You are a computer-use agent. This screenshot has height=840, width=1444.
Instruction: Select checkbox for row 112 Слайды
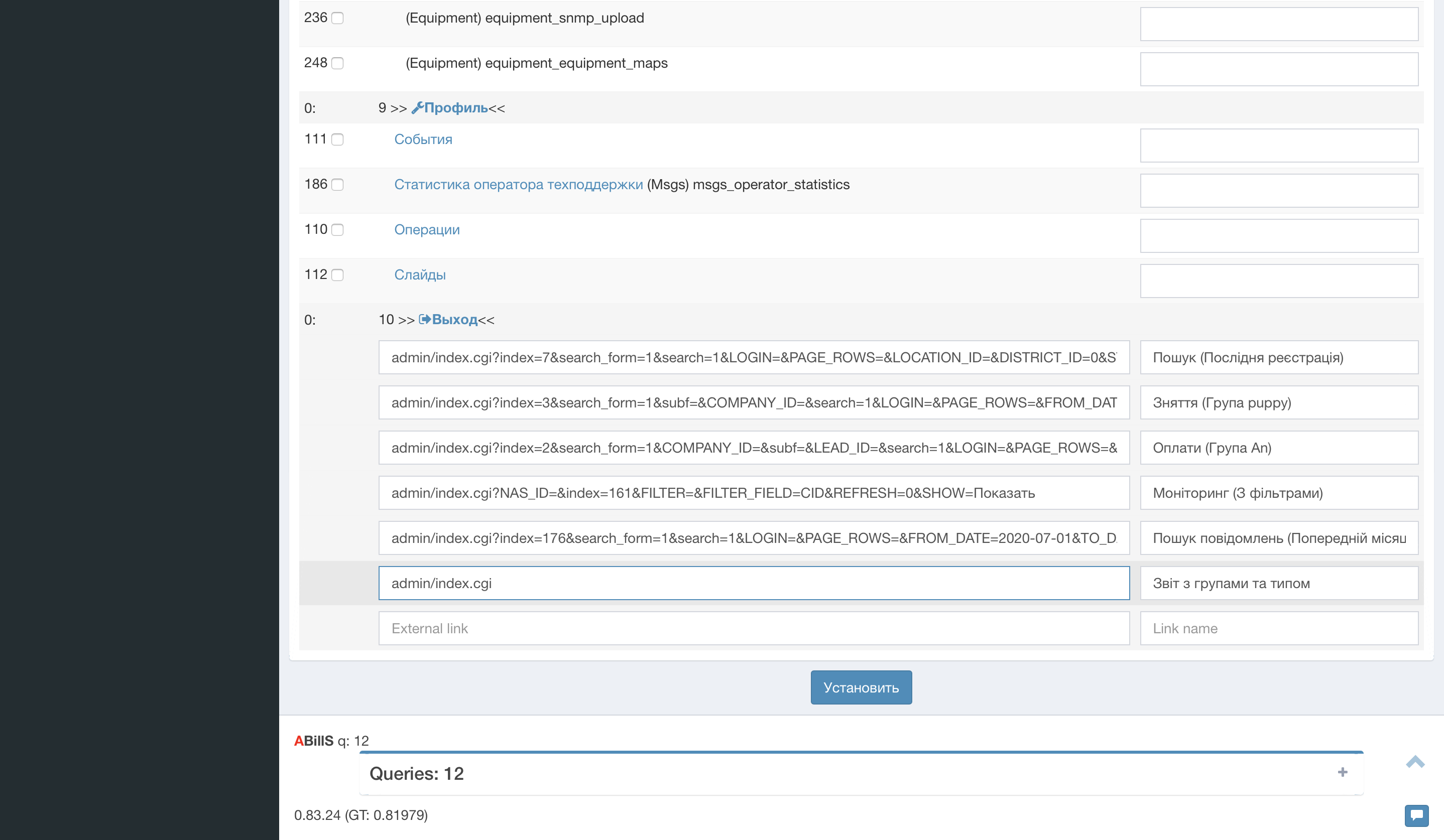coord(338,275)
